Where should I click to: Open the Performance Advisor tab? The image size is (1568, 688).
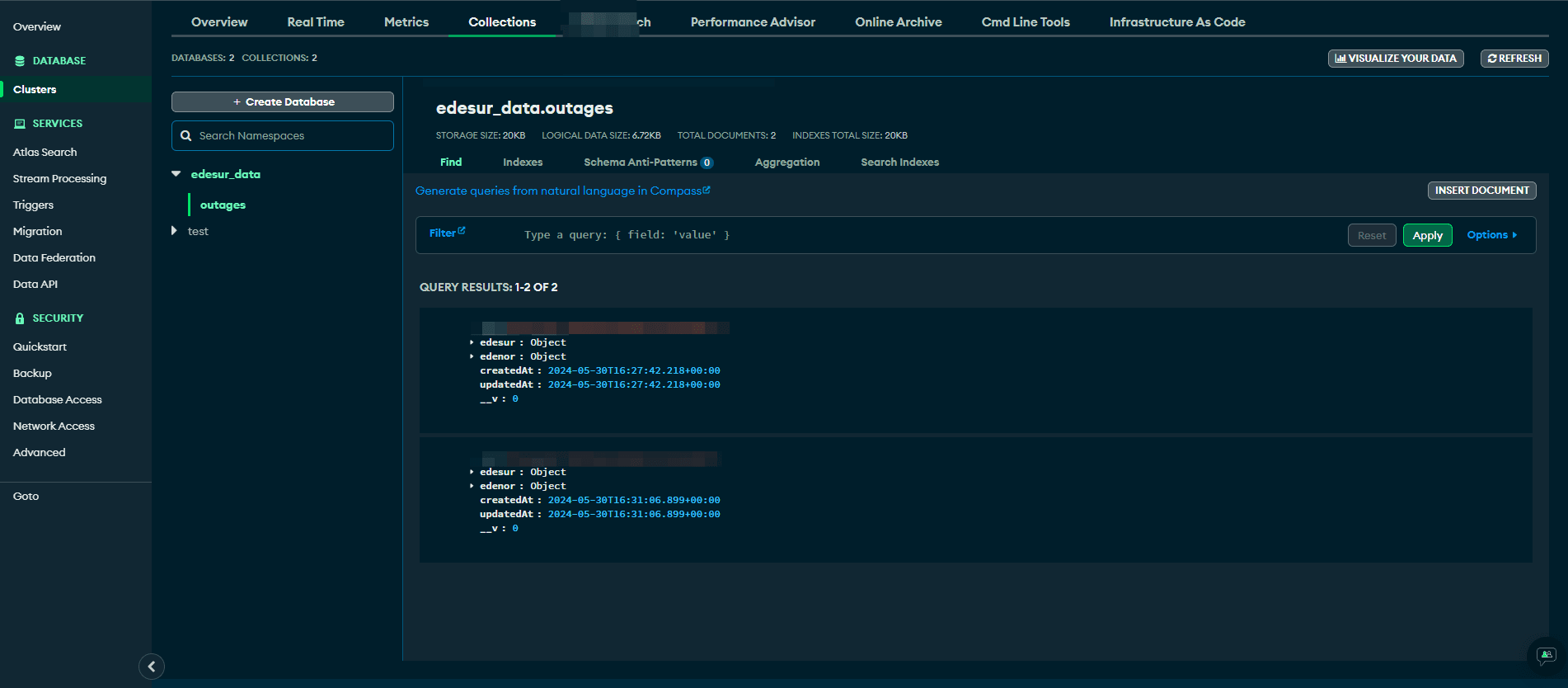pos(753,22)
